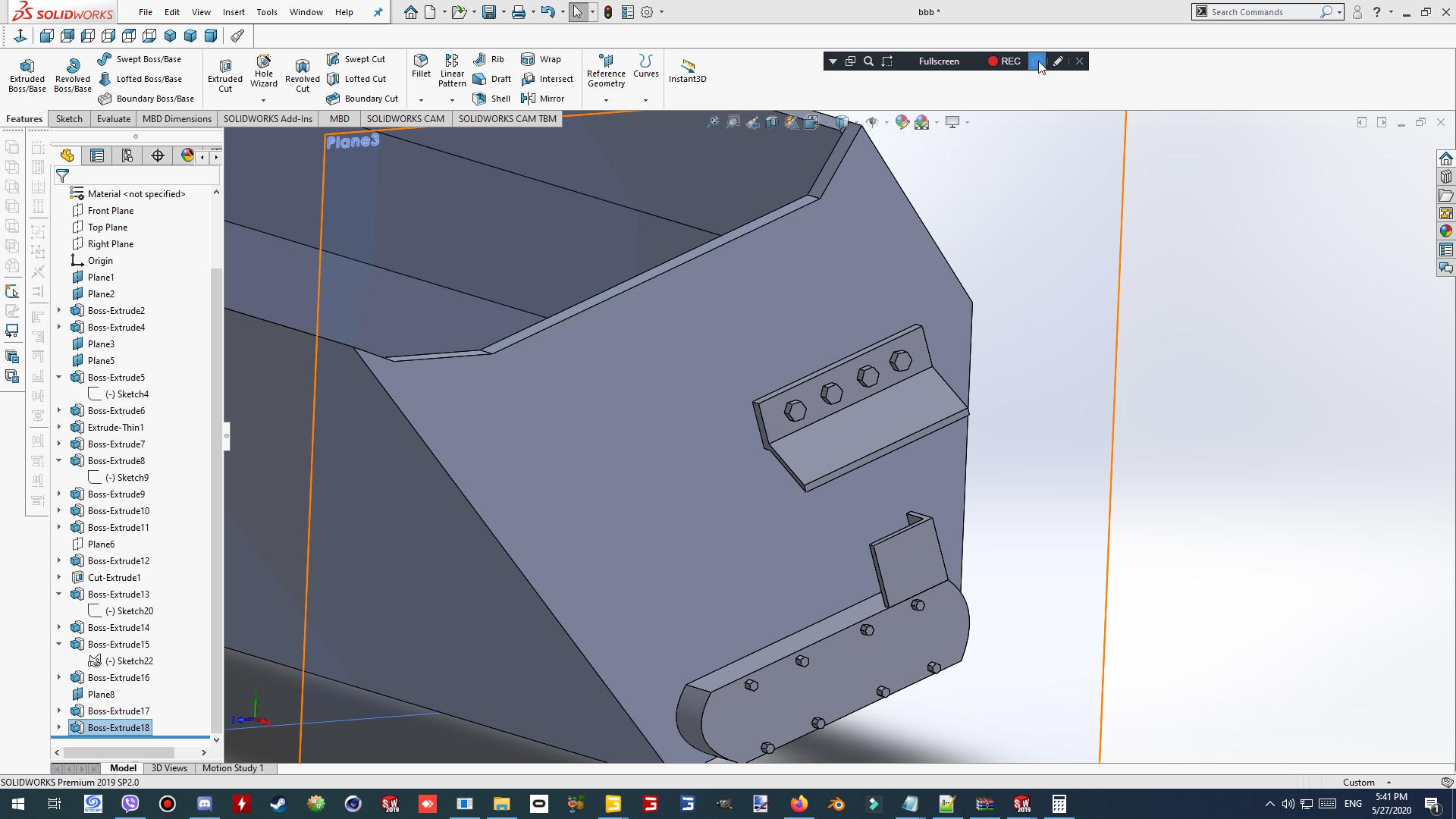Open the Insert menu
1456x819 pixels.
pyautogui.click(x=234, y=12)
